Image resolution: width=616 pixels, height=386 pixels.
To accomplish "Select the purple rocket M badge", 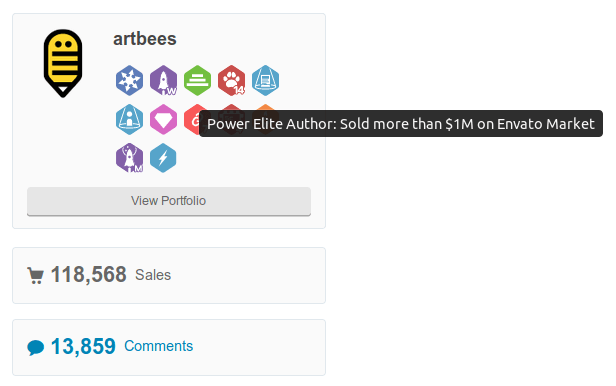I will (x=129, y=158).
